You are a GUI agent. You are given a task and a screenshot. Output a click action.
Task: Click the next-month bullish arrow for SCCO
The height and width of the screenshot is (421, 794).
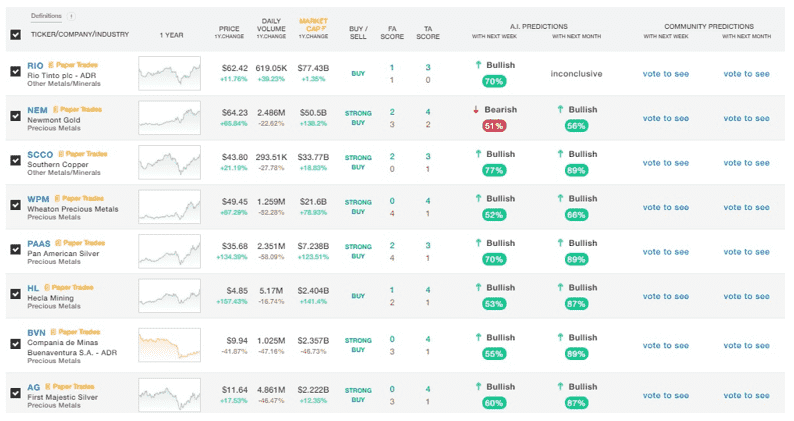[x=560, y=154]
